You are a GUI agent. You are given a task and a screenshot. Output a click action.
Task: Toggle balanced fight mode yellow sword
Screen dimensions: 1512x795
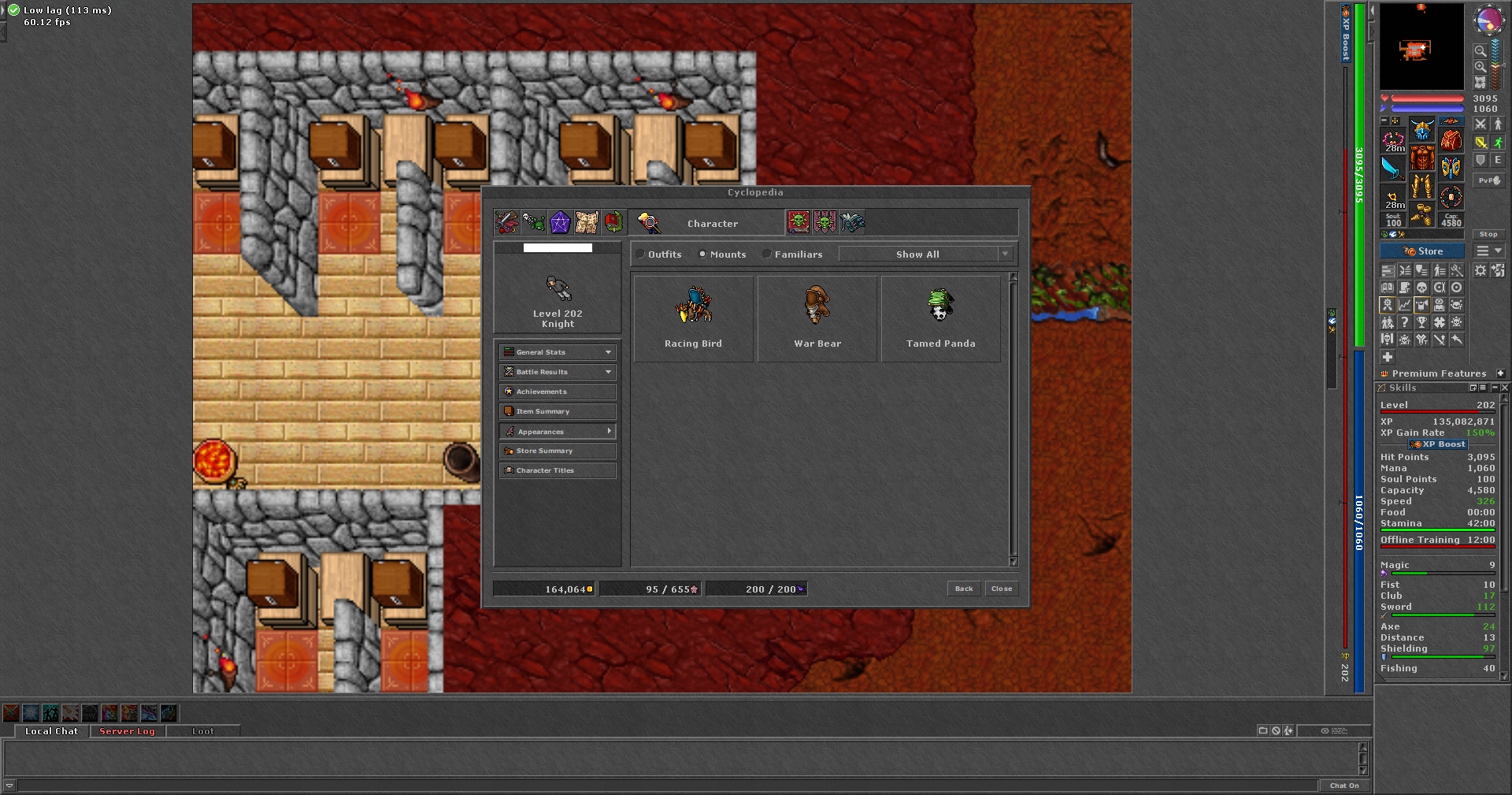(x=1480, y=143)
